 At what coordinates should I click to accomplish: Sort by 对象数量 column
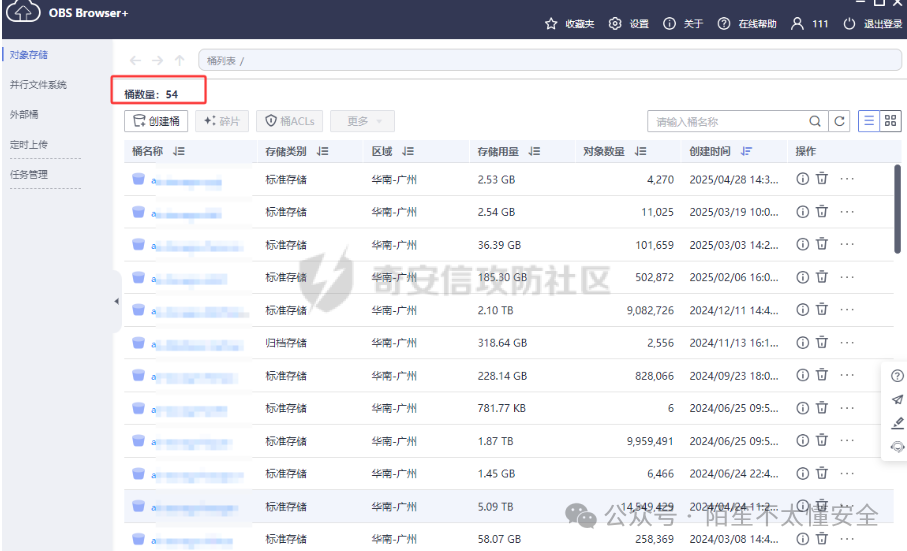640,151
